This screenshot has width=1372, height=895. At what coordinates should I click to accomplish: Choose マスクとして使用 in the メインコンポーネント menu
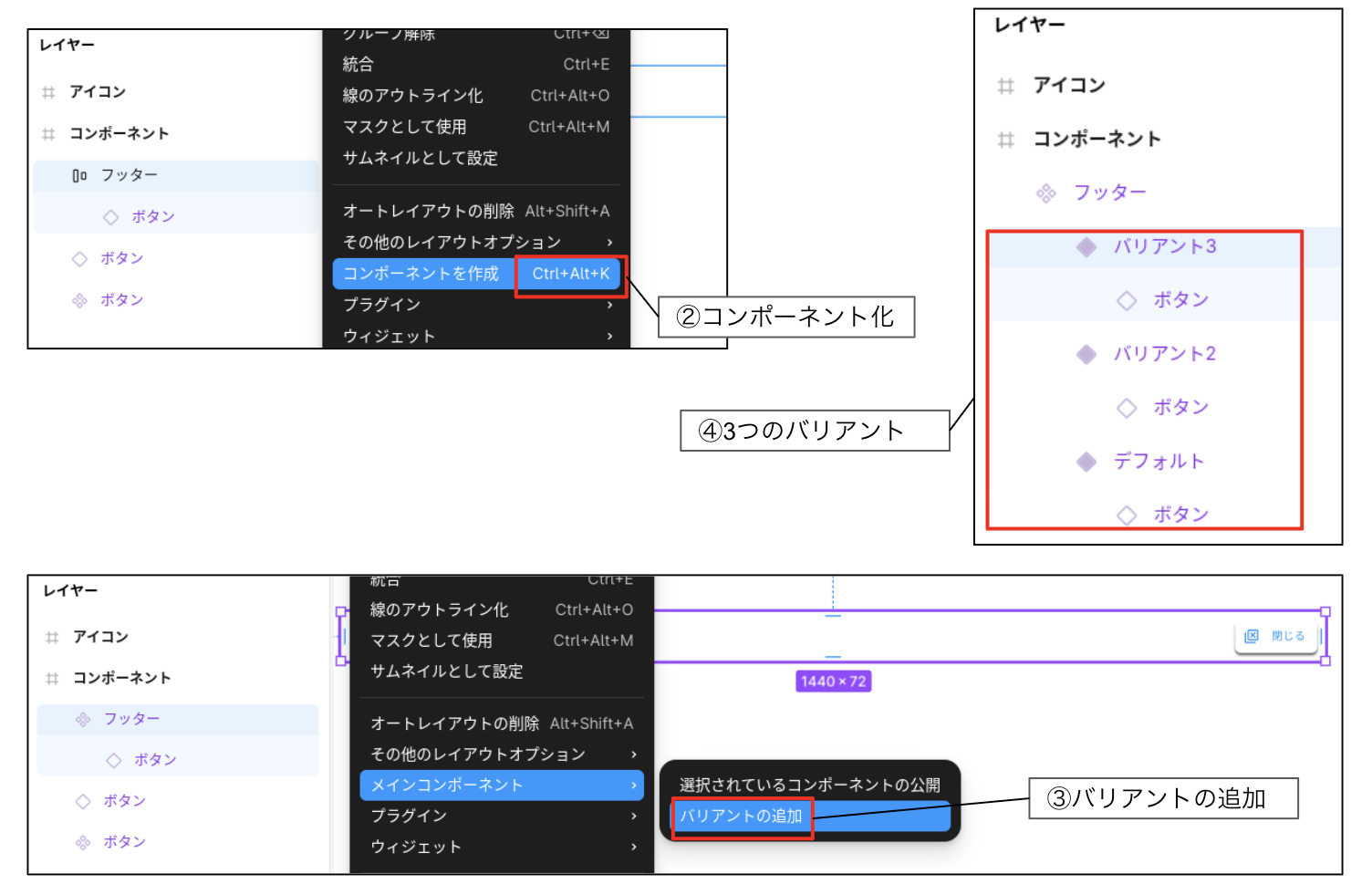click(x=502, y=640)
